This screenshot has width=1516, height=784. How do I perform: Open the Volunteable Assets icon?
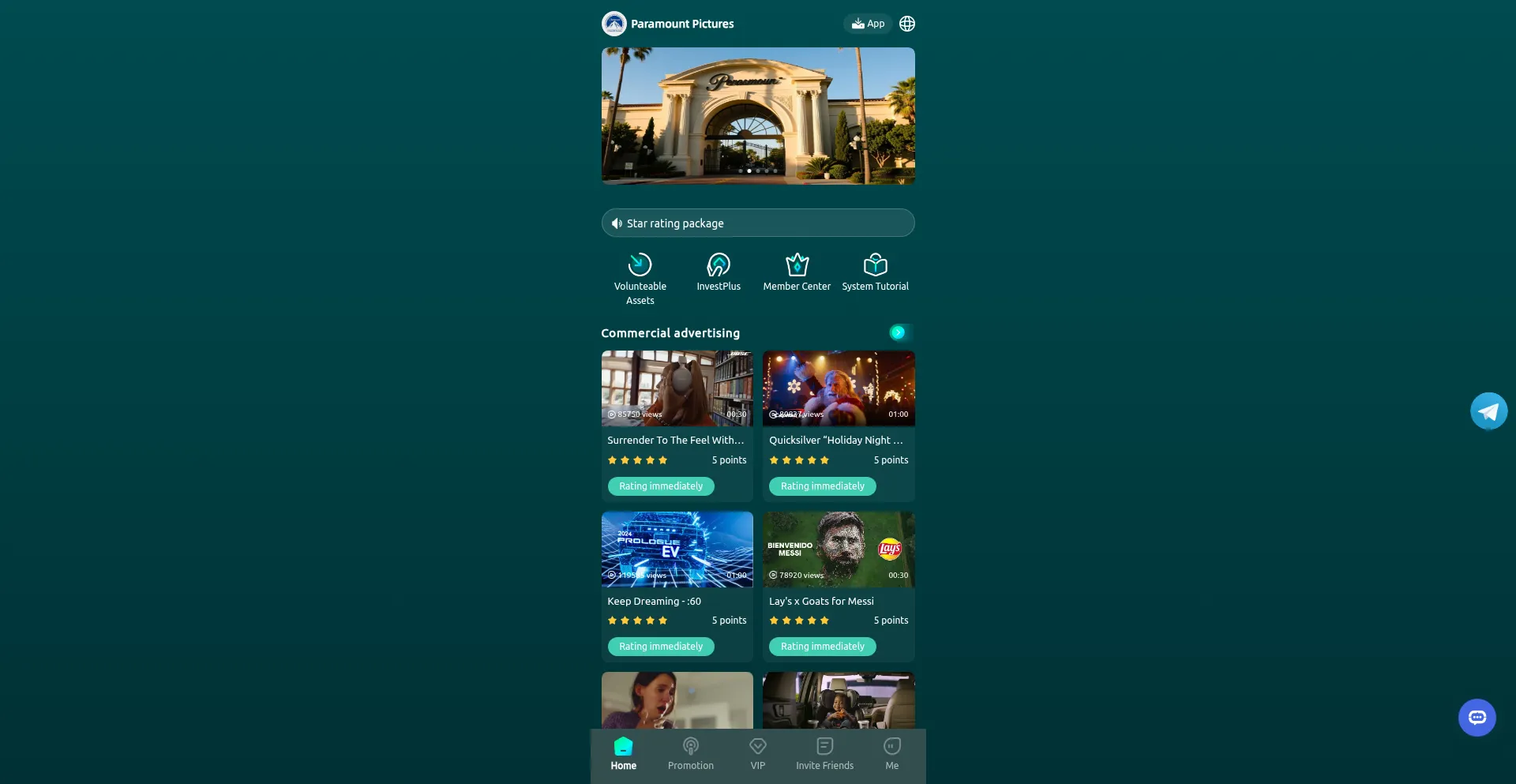pos(640,264)
